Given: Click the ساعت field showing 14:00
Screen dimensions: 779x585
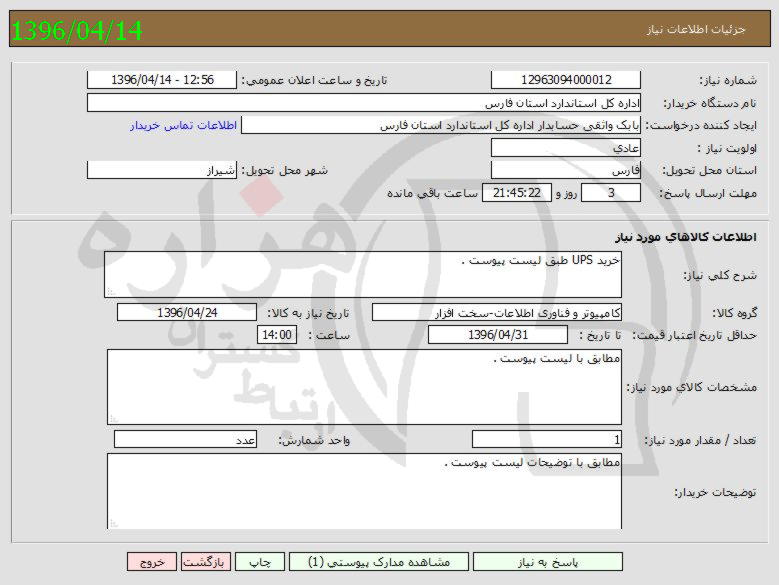Looking at the screenshot, I should point(278,335).
